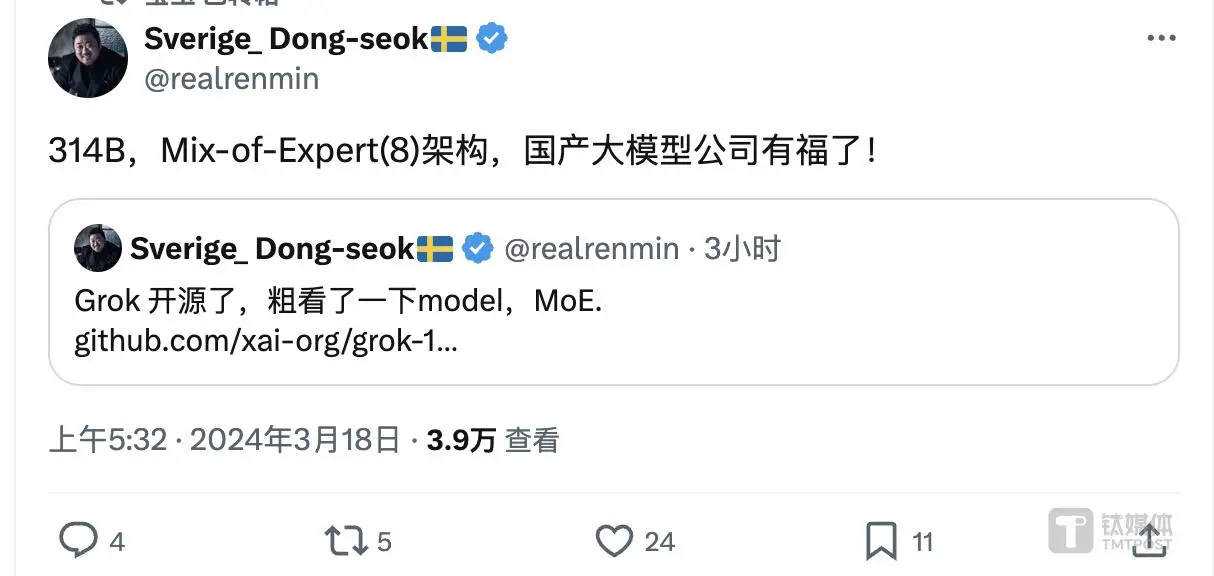Click the blue verified badge beside the main name

(491, 39)
